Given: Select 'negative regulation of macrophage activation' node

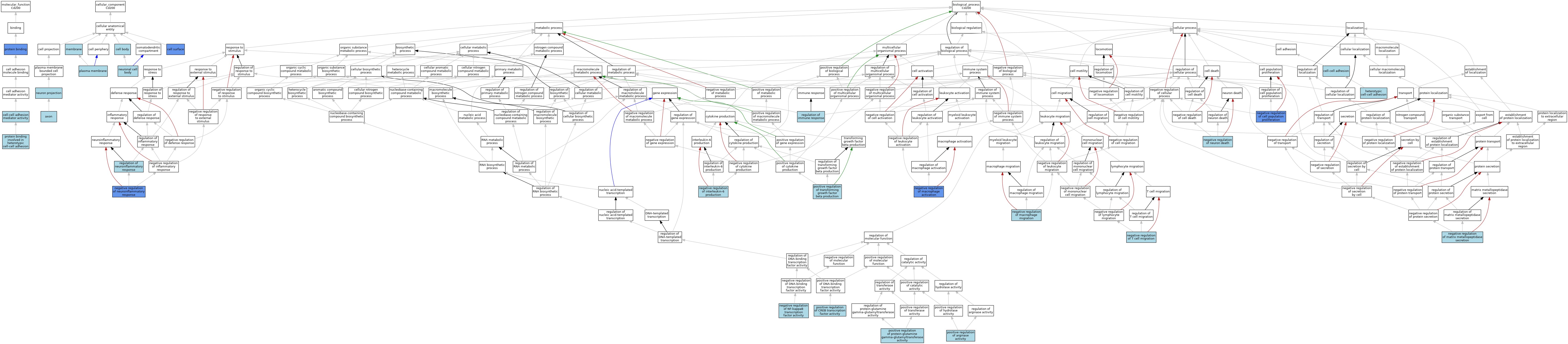Looking at the screenshot, I should click(929, 192).
